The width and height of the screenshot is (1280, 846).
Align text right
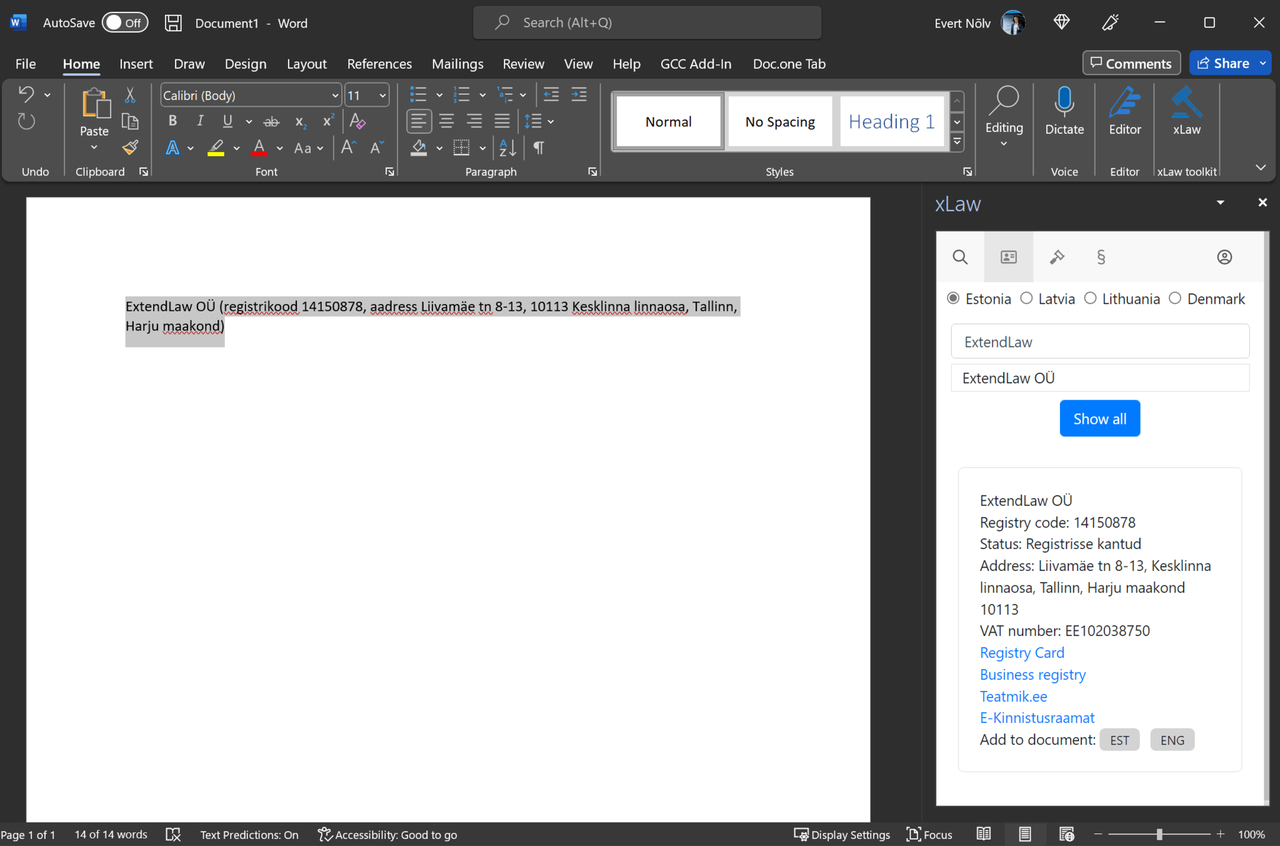click(x=474, y=121)
